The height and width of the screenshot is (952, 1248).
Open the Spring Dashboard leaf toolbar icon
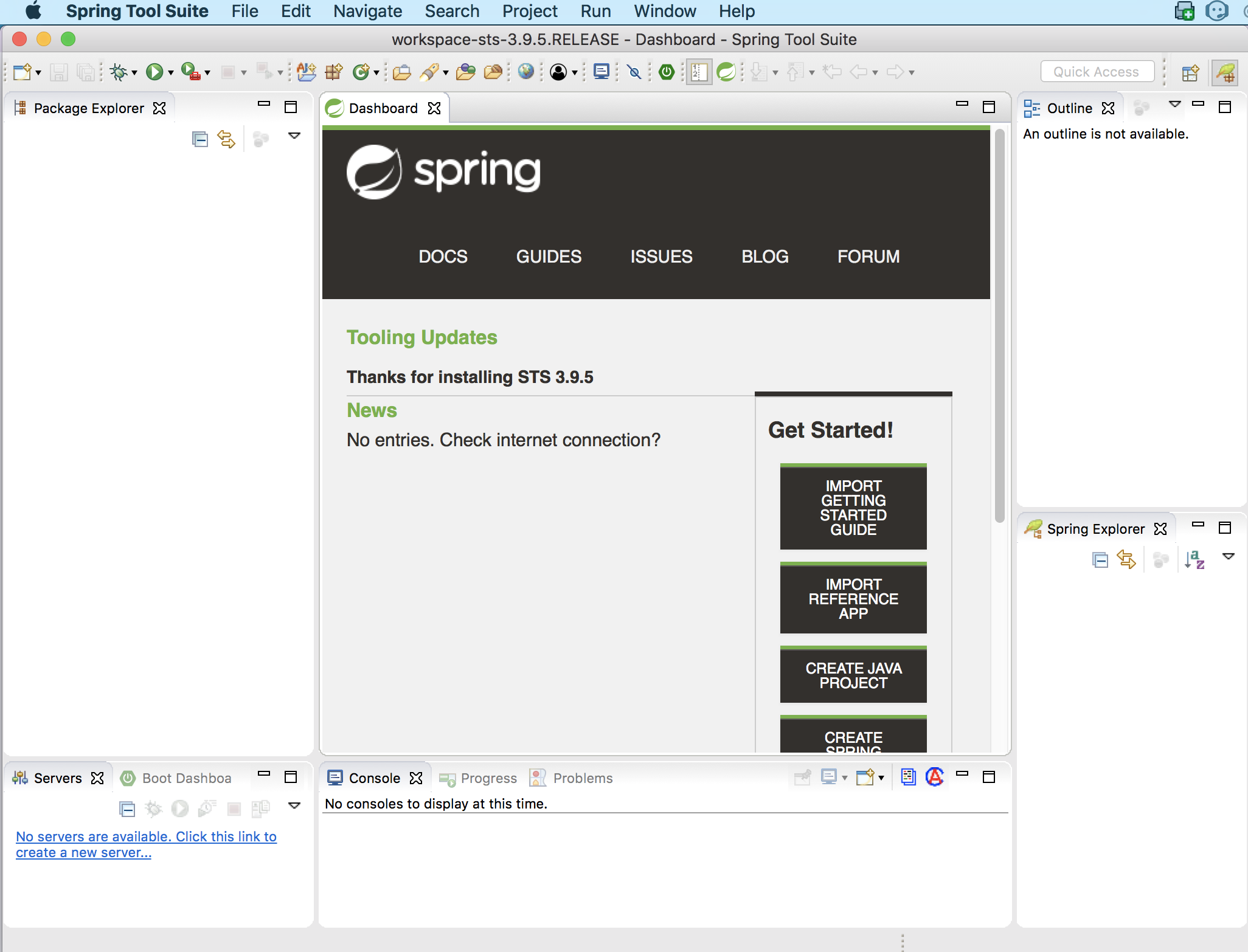tap(726, 72)
